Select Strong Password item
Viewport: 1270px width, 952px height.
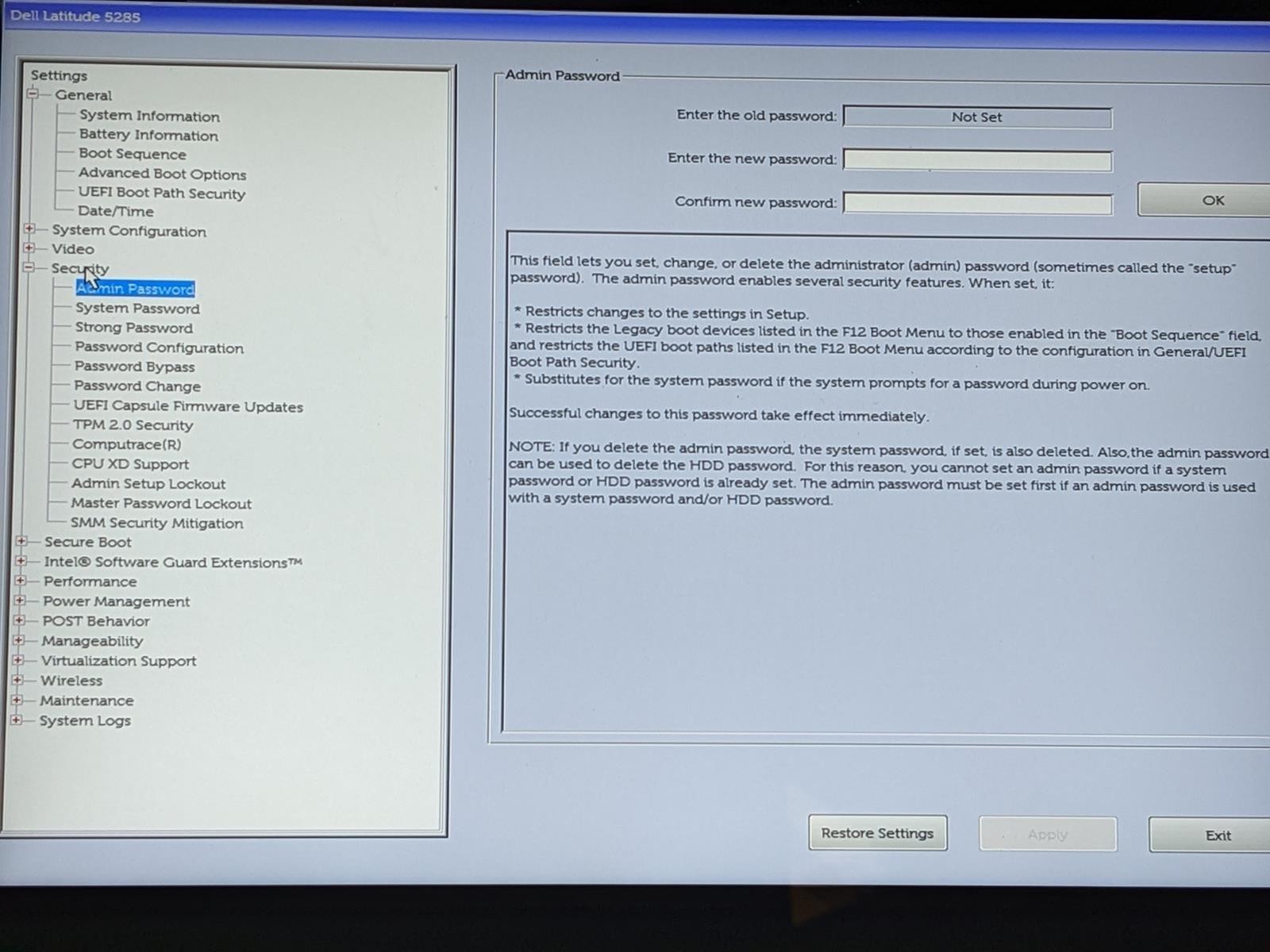(x=133, y=328)
